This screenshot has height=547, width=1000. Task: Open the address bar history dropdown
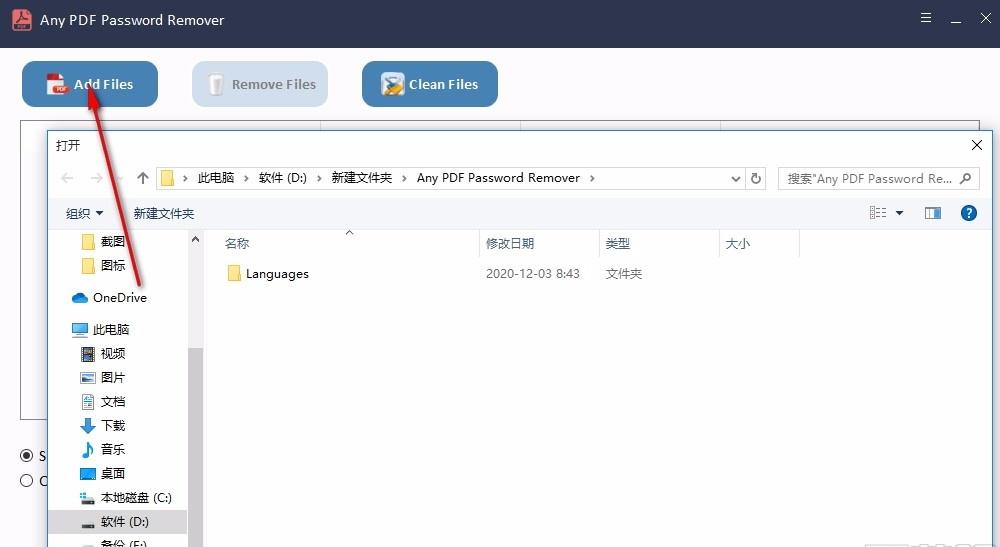(x=735, y=179)
